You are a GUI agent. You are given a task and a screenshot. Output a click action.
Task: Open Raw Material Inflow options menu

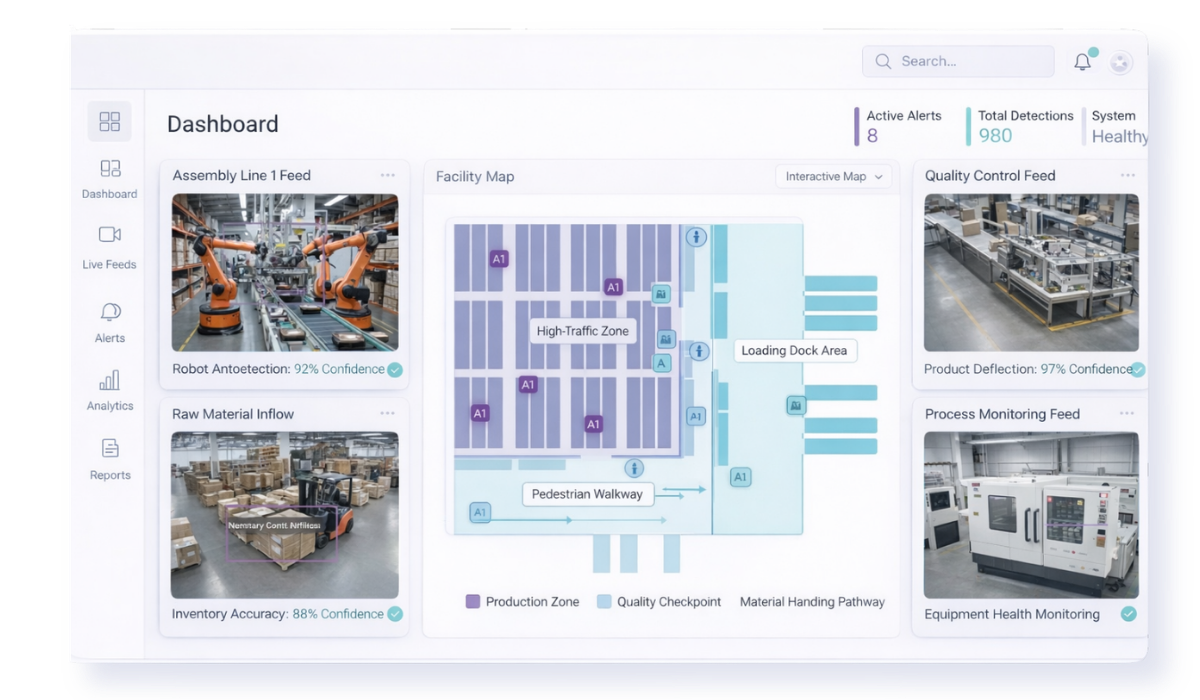[387, 414]
